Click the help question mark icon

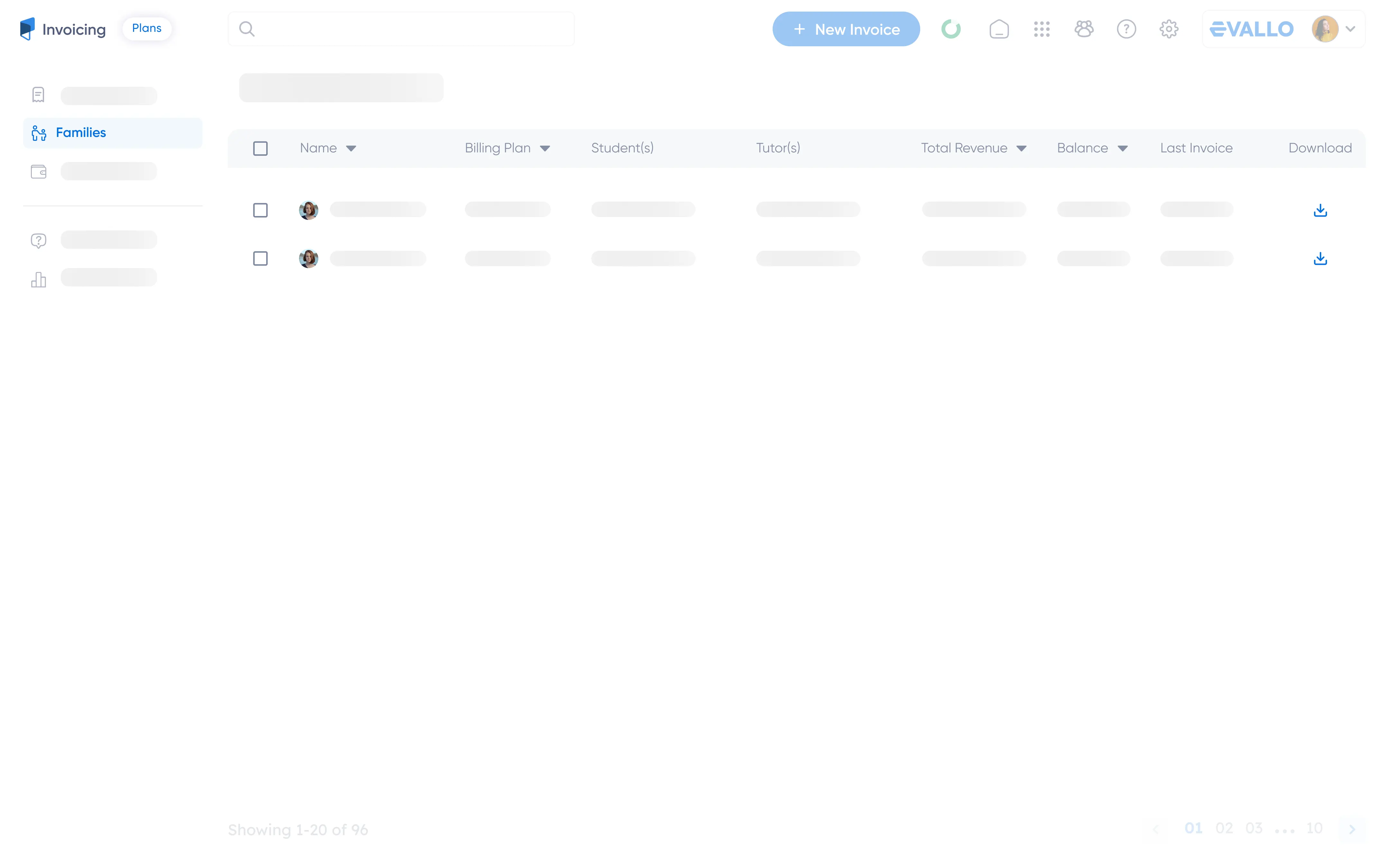[x=1126, y=29]
